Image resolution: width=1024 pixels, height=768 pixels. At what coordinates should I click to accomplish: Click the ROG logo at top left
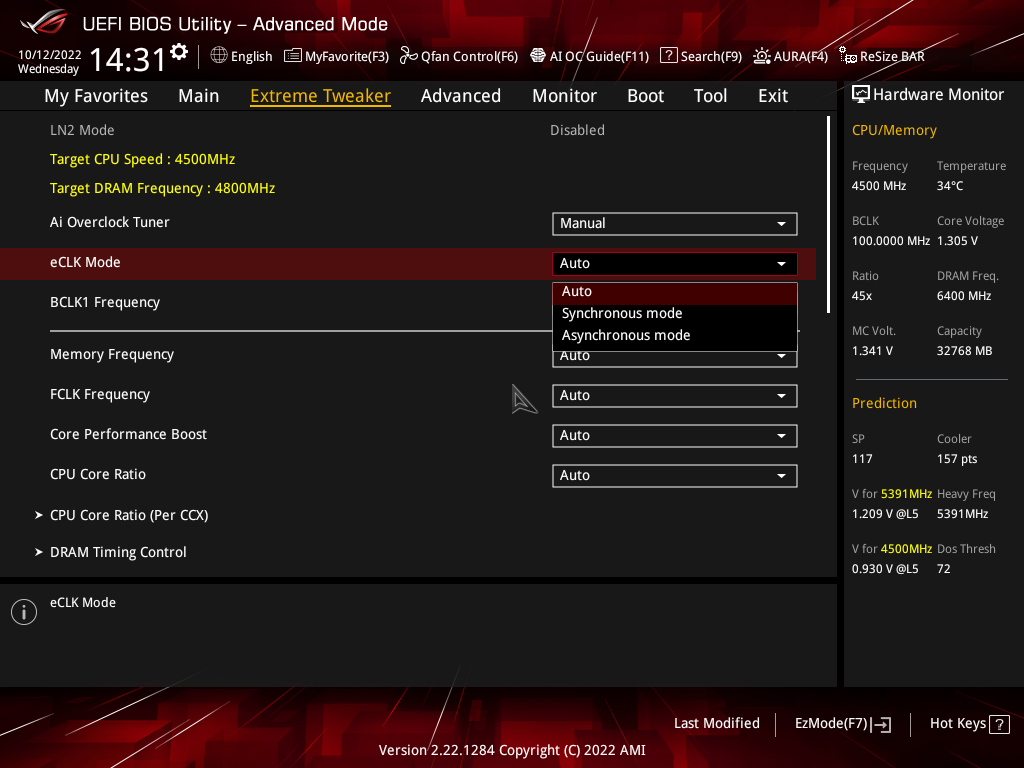44,22
